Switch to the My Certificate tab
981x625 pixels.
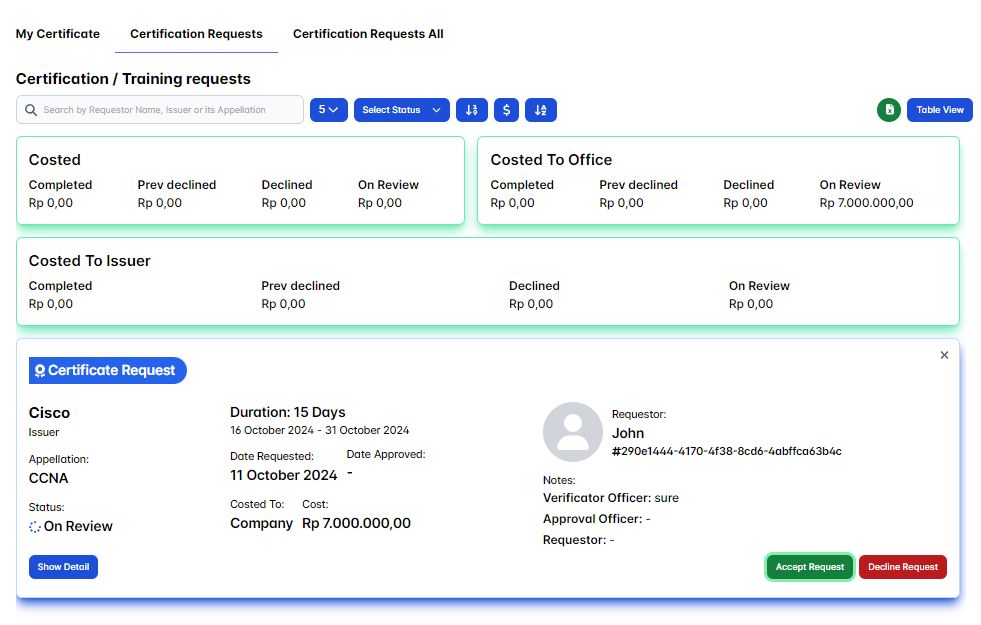(x=58, y=34)
